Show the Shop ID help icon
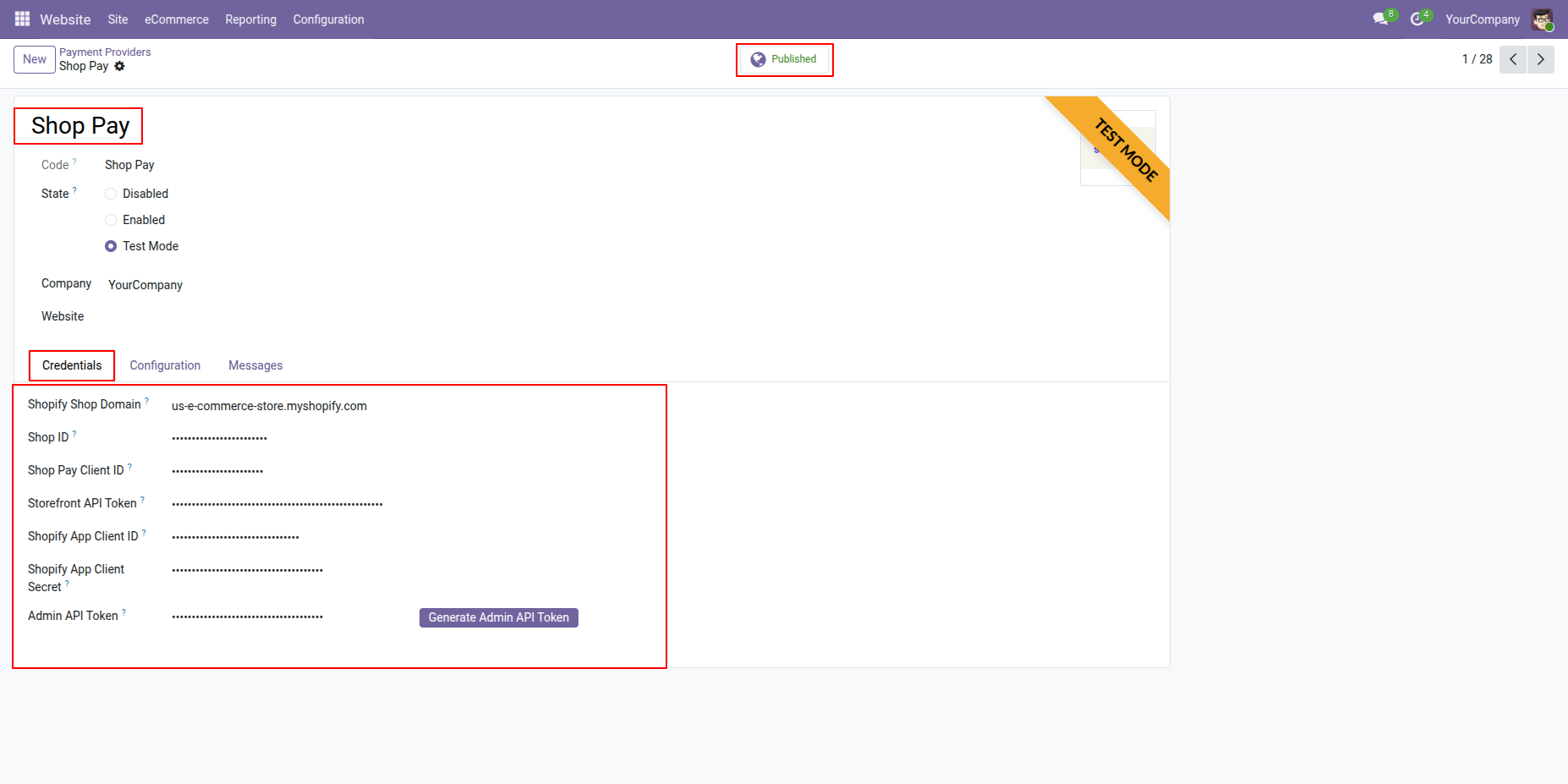Image resolution: width=1568 pixels, height=784 pixels. pyautogui.click(x=74, y=433)
